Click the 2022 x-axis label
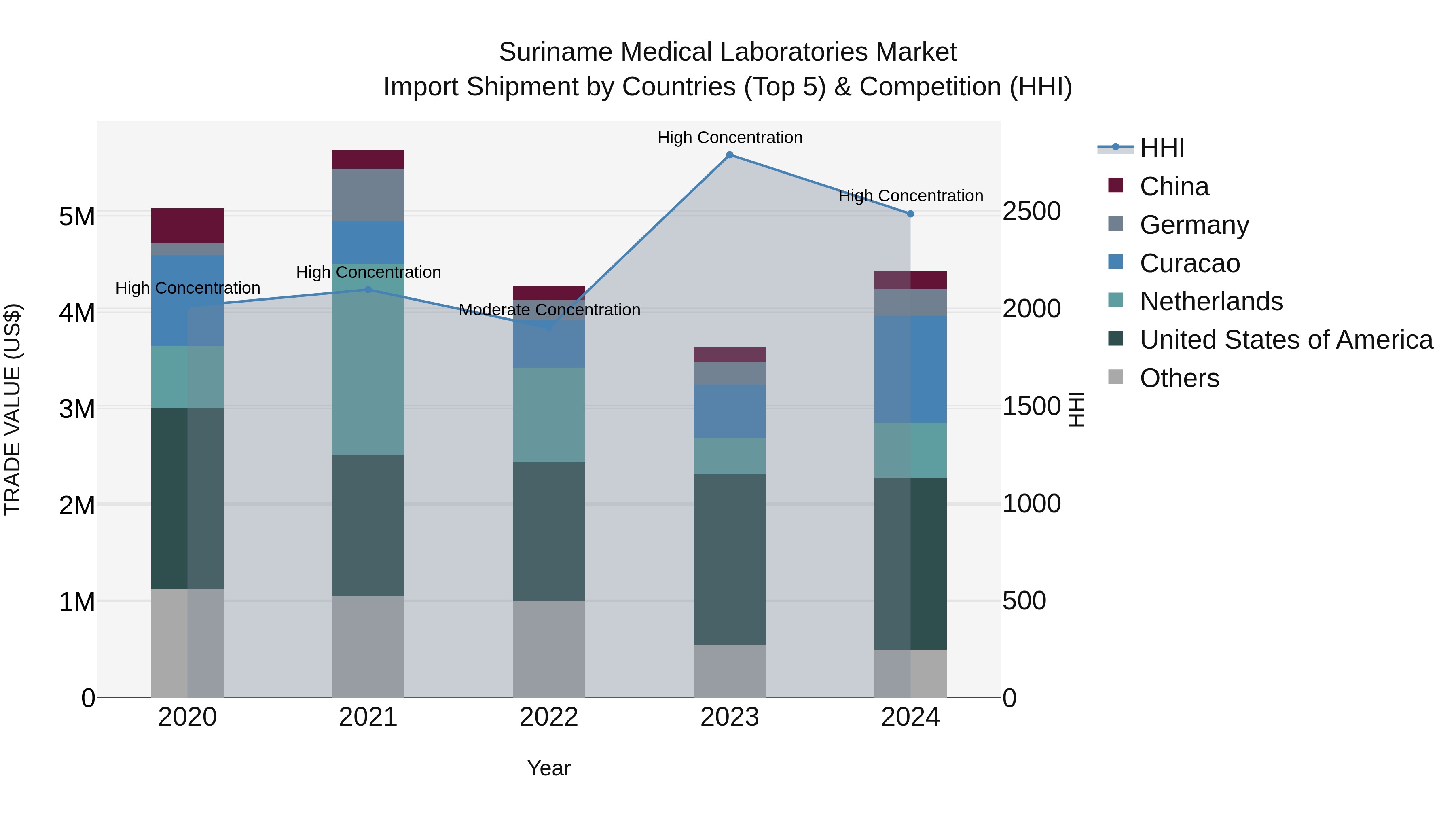 click(x=549, y=717)
